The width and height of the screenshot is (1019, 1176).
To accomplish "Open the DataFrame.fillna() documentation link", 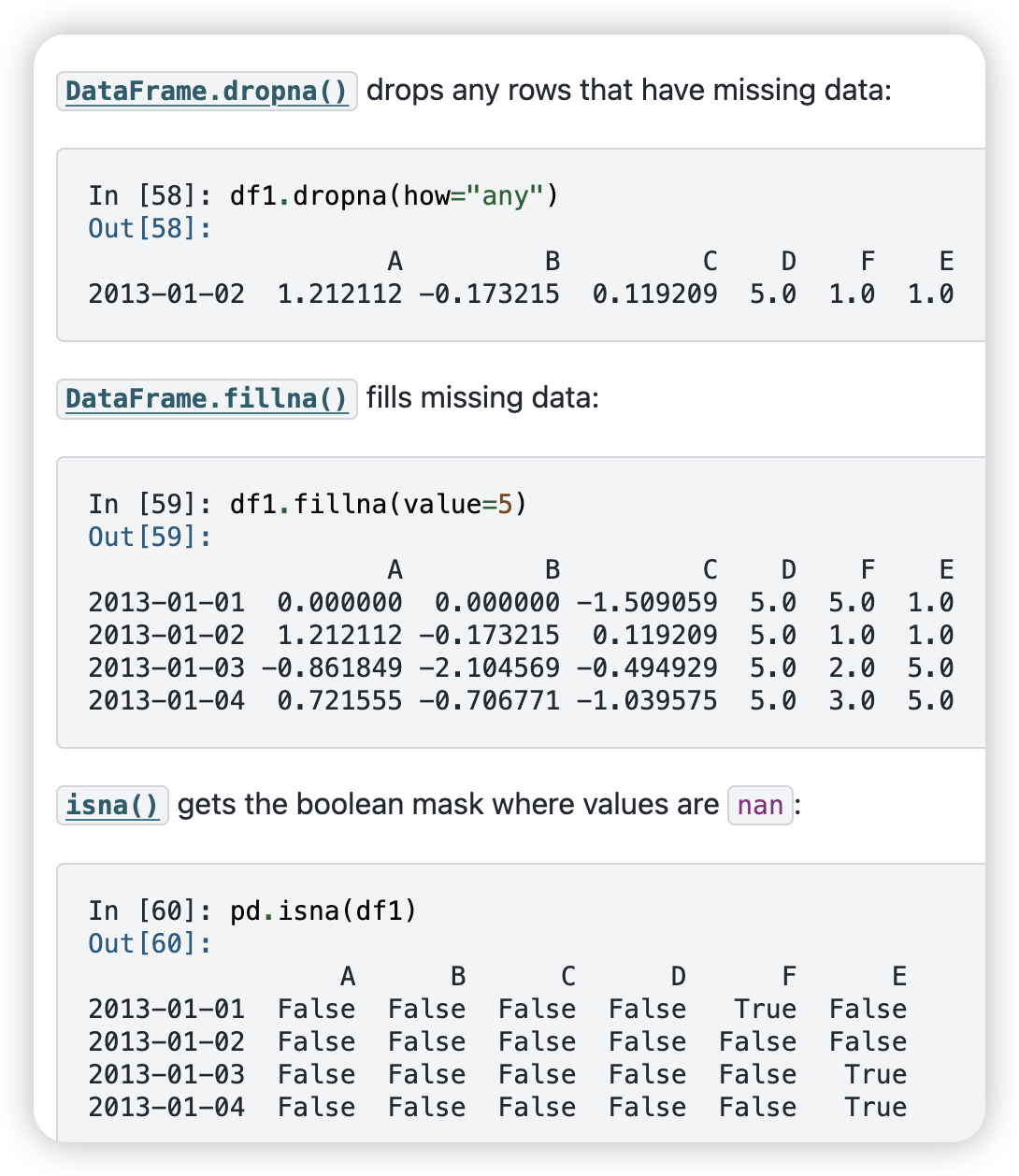I will tap(207, 399).
